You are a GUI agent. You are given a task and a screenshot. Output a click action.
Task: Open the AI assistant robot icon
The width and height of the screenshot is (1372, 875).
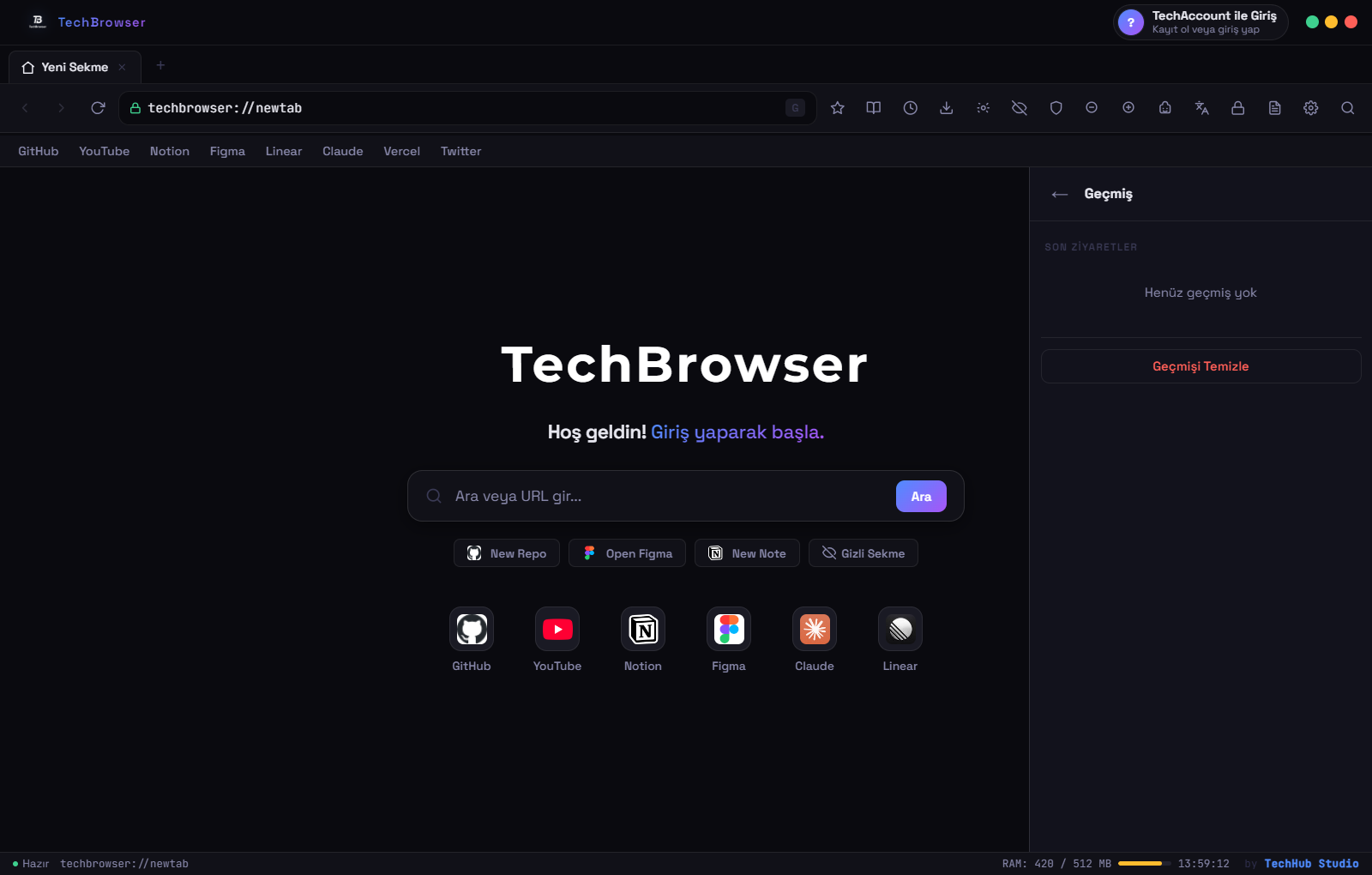click(1165, 108)
